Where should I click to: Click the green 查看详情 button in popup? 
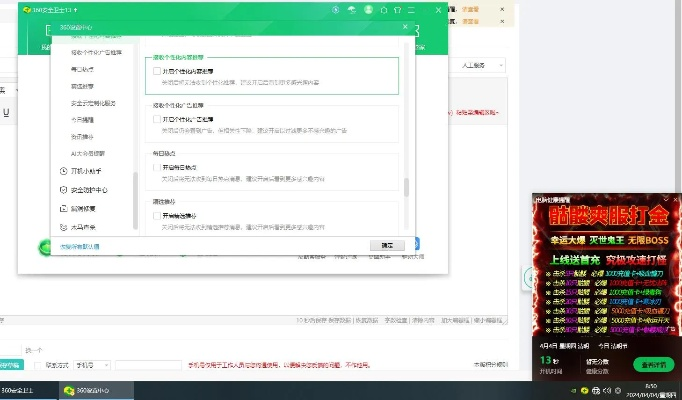pos(654,364)
